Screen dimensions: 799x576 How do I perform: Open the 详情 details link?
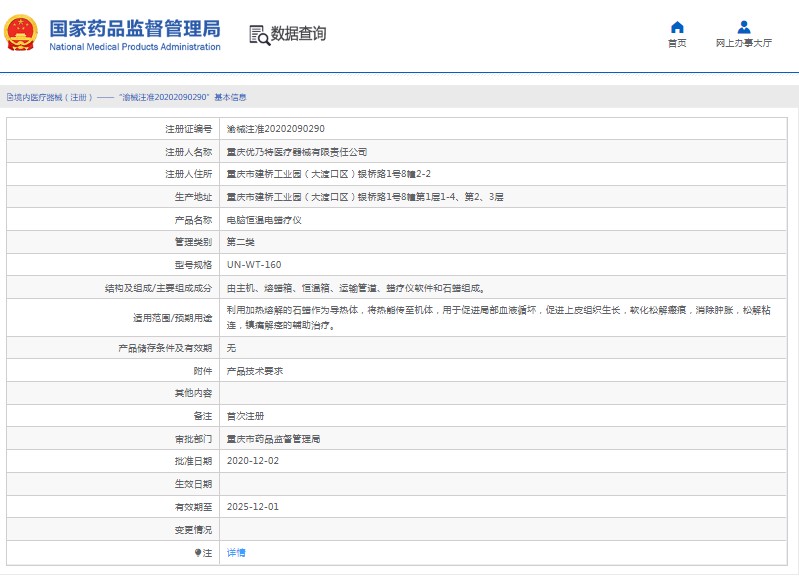(236, 553)
